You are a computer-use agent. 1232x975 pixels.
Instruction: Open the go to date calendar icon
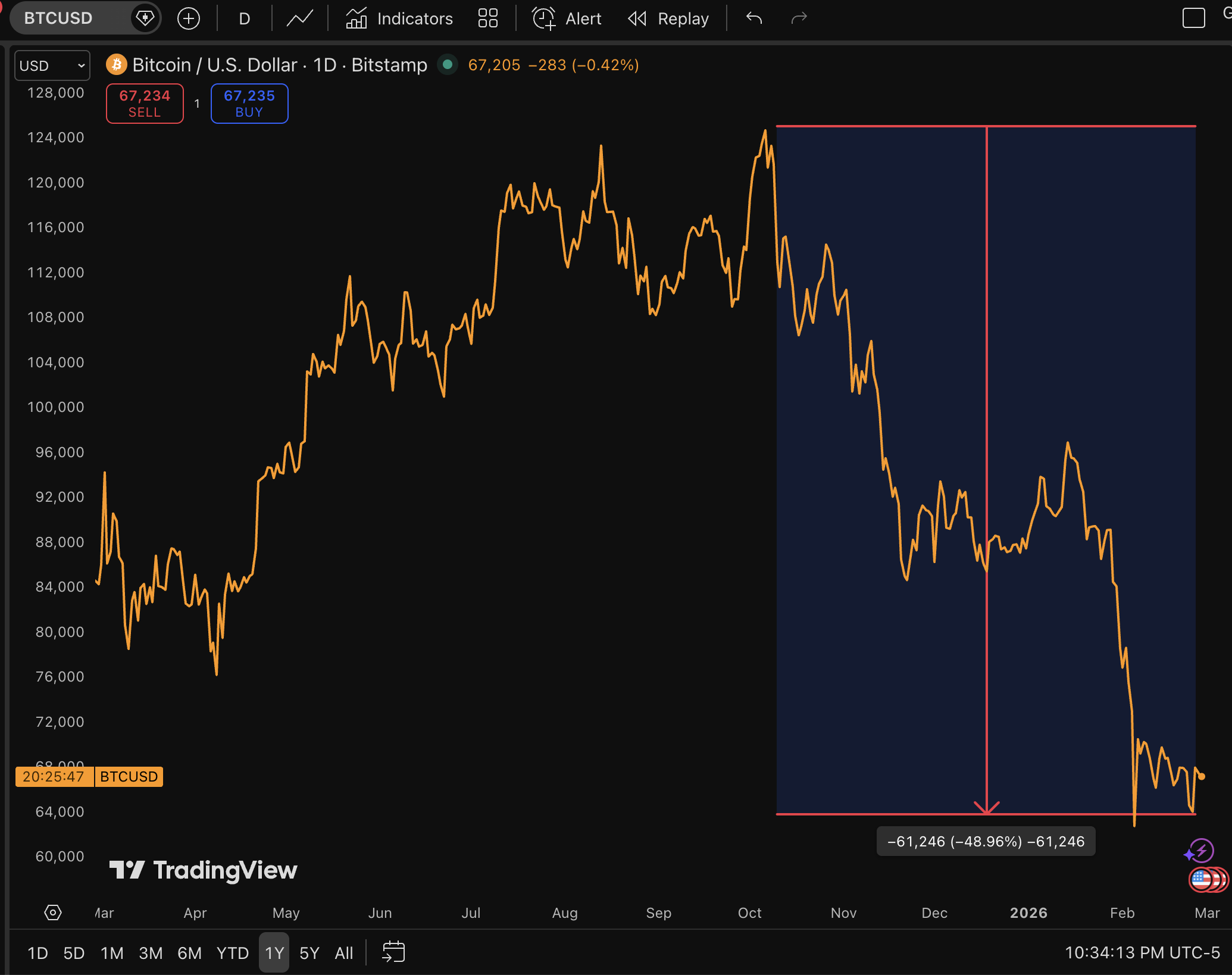[x=393, y=952]
